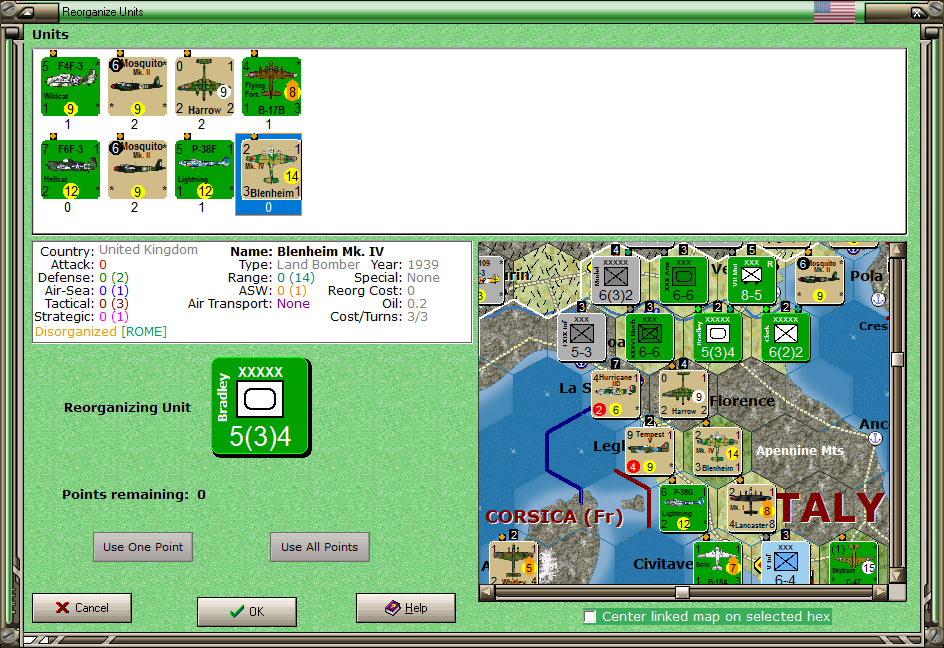944x648 pixels.
Task: Click Use All Points button
Action: click(x=320, y=547)
